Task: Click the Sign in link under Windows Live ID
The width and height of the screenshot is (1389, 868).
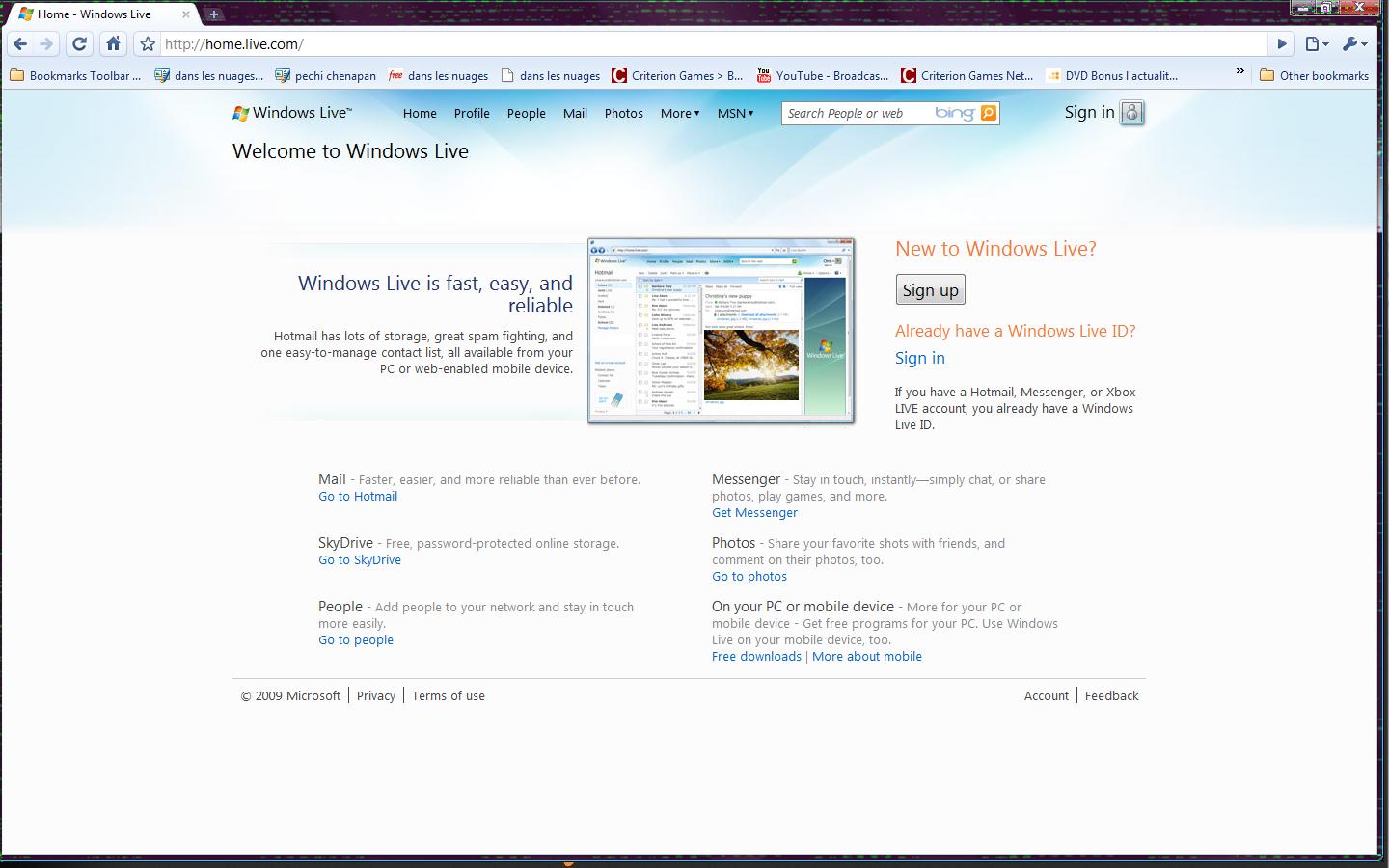Action: (x=920, y=358)
